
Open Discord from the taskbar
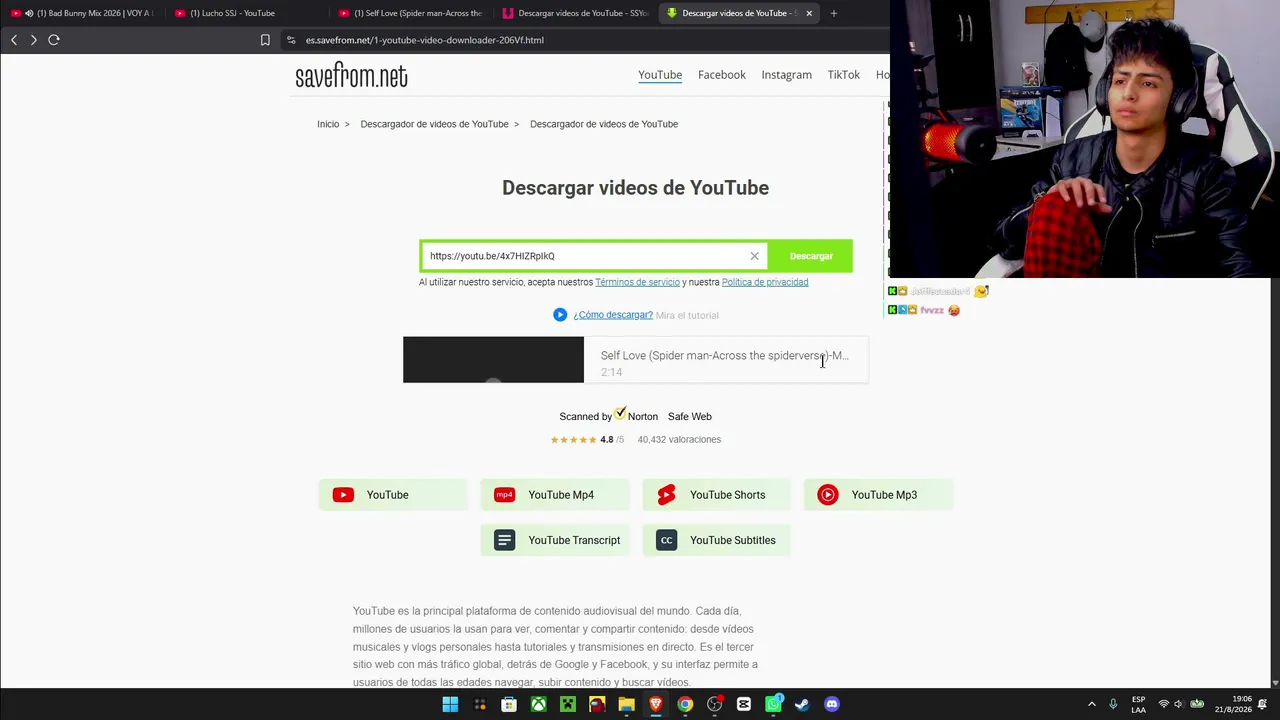click(832, 704)
